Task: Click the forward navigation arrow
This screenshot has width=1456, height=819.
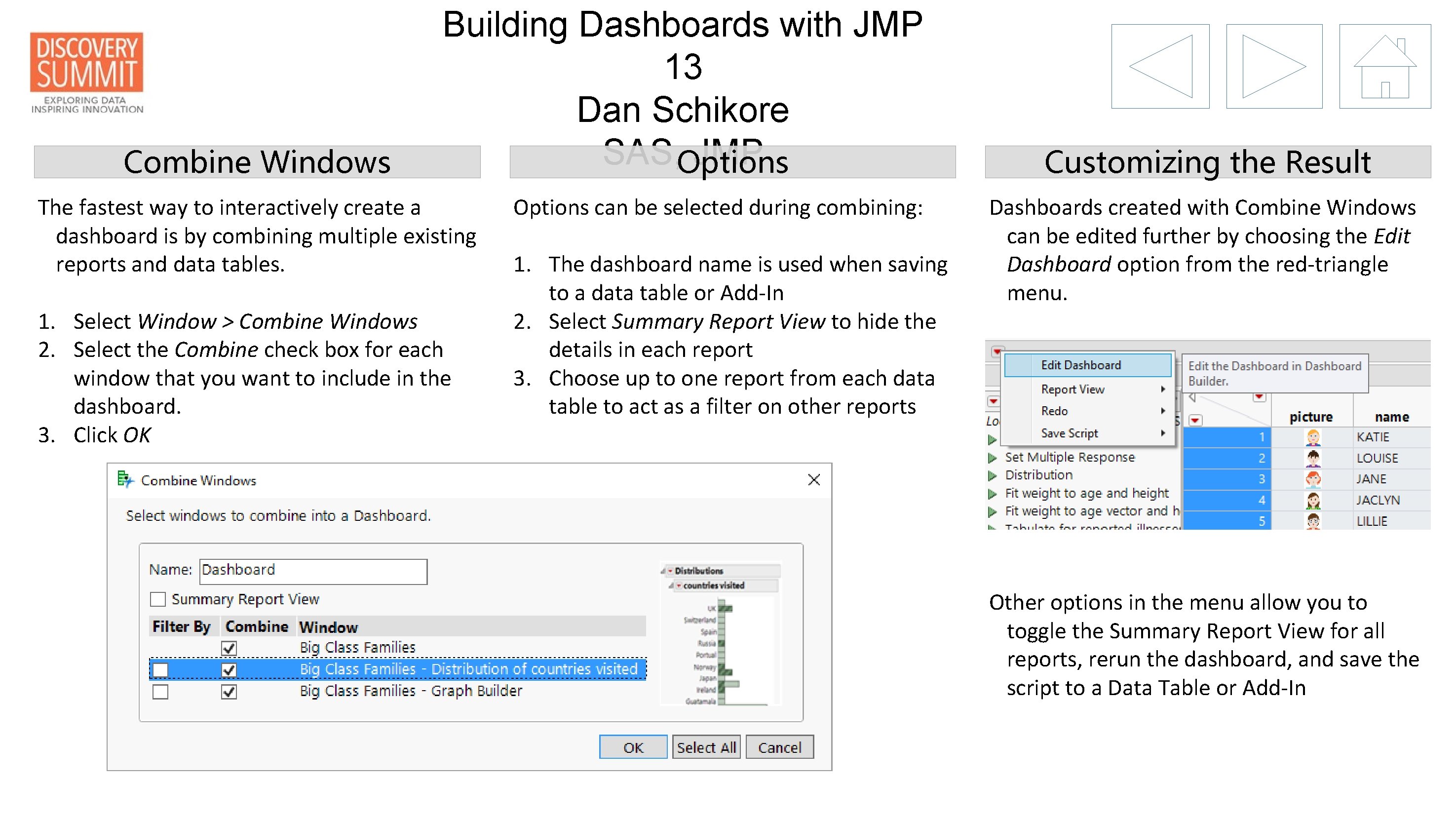Action: pos(1274,67)
